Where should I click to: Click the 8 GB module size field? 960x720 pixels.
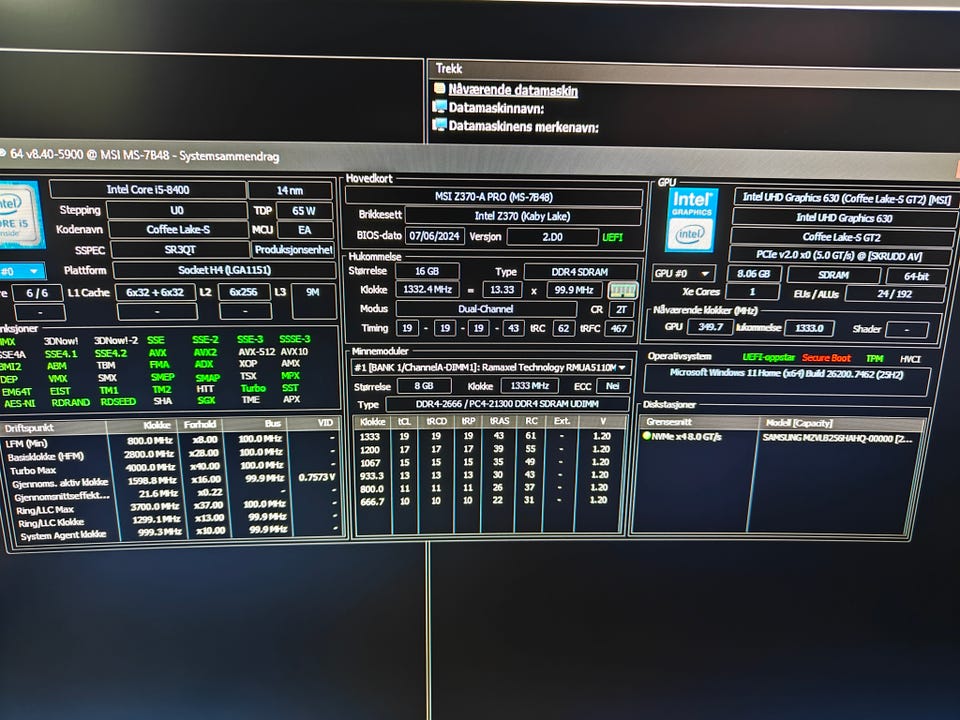[424, 386]
